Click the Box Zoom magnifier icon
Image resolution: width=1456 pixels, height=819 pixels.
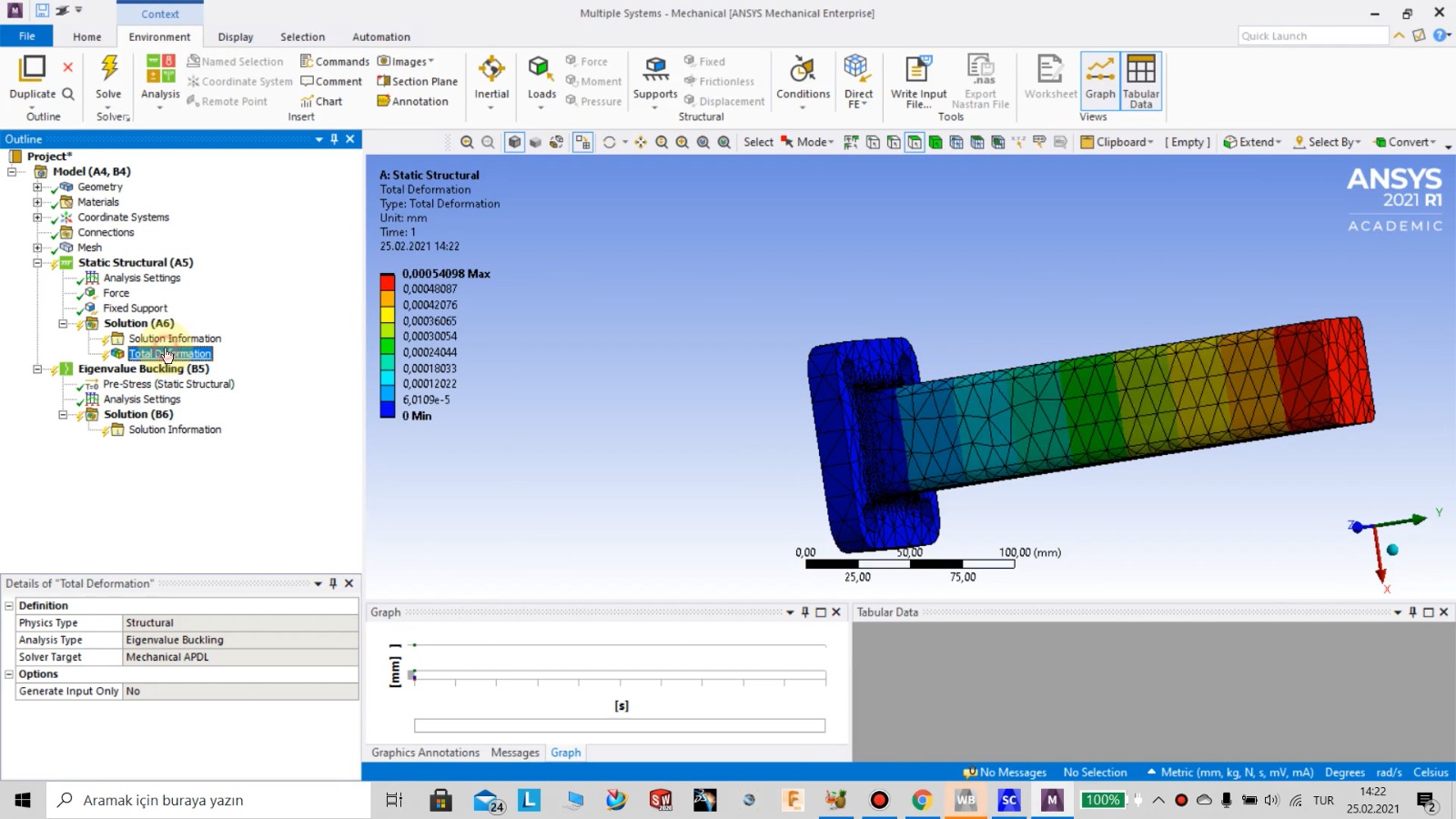click(x=681, y=142)
